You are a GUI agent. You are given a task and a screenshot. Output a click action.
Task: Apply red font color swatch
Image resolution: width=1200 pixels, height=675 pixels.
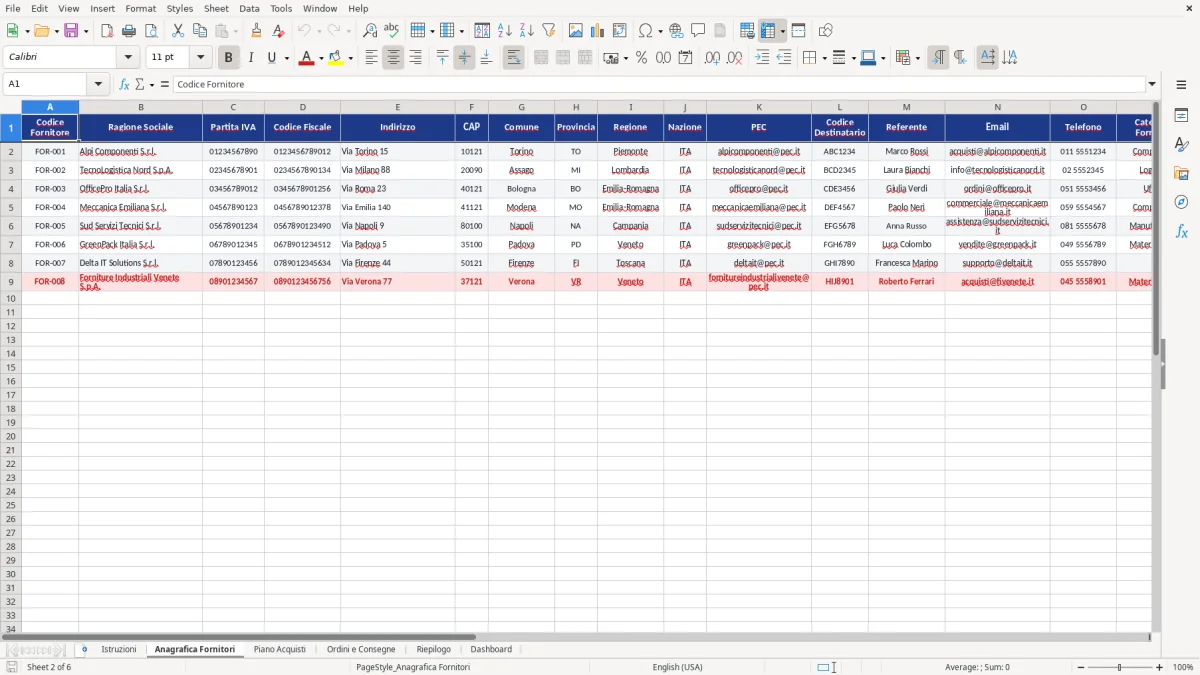click(306, 58)
